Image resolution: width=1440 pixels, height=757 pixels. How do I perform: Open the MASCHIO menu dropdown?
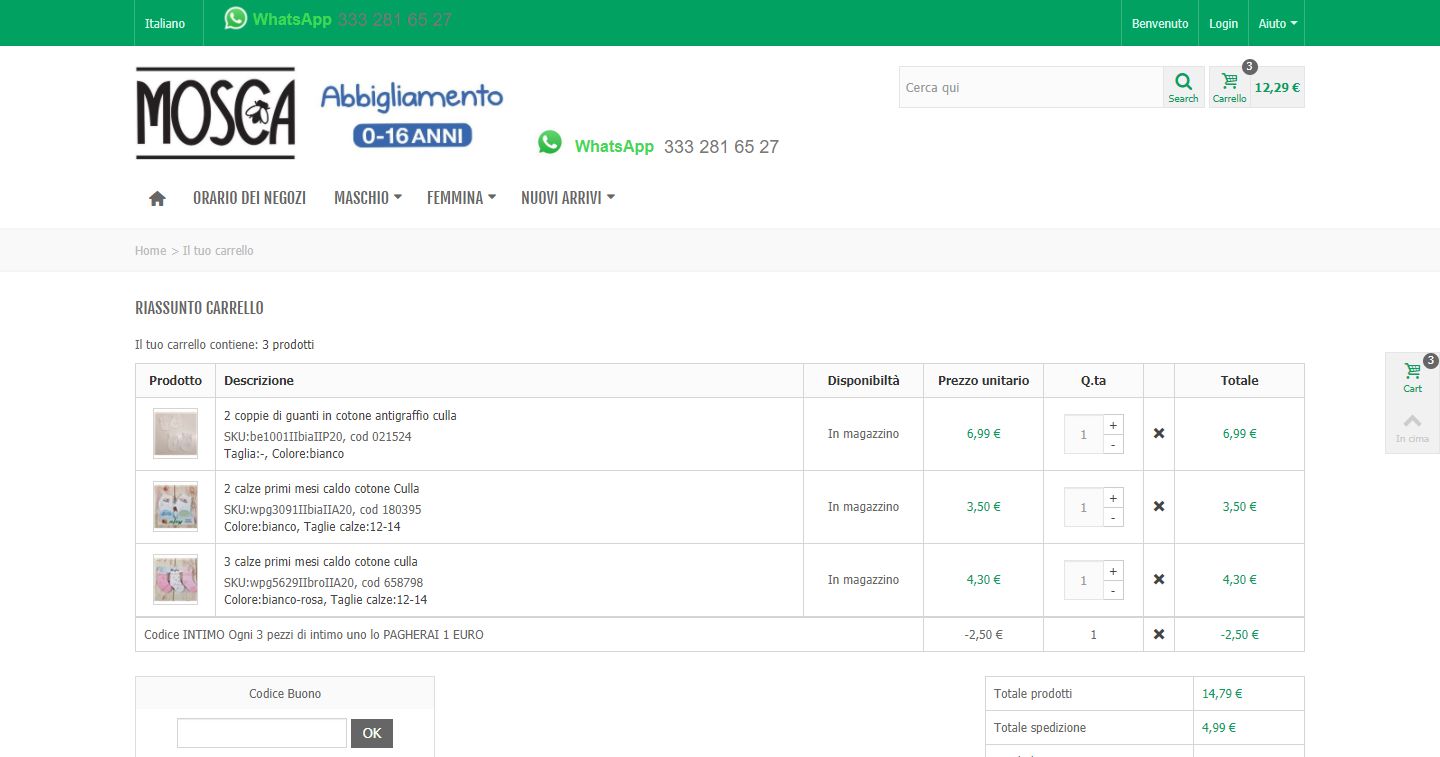367,198
